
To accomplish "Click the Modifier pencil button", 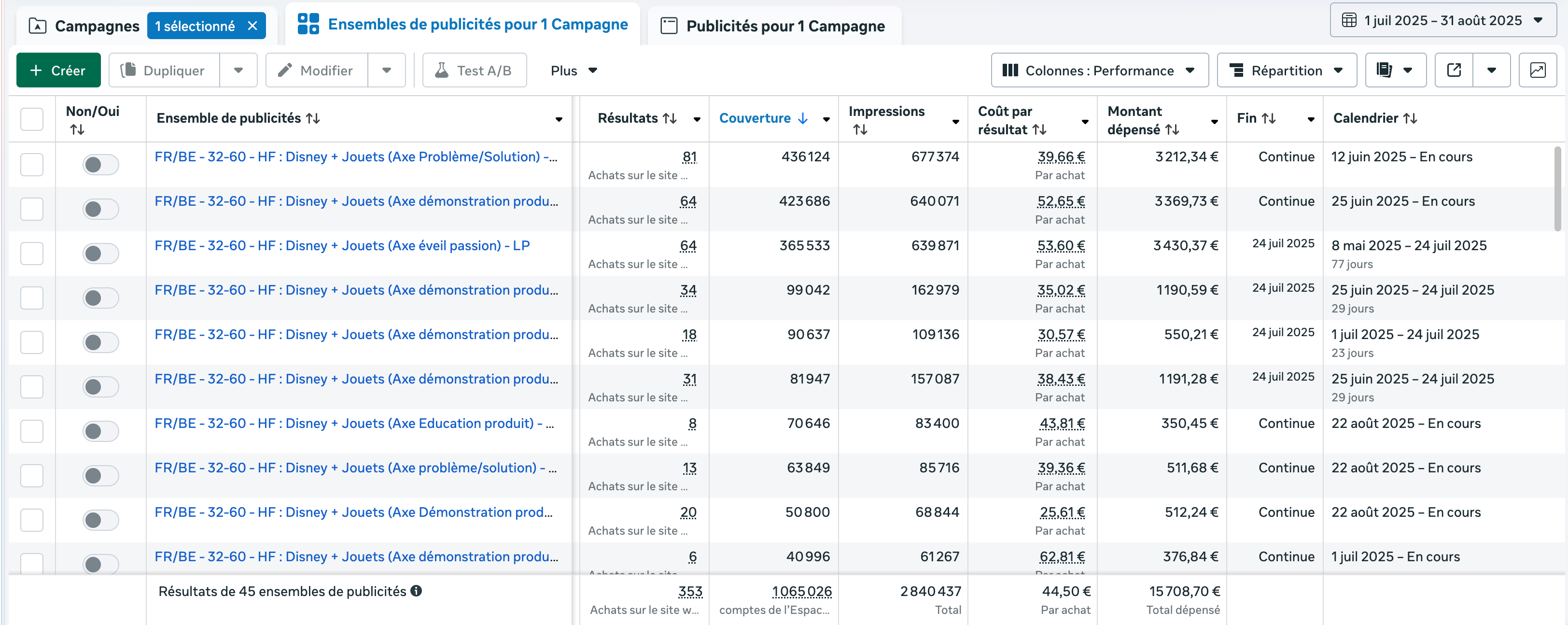I will pyautogui.click(x=317, y=71).
